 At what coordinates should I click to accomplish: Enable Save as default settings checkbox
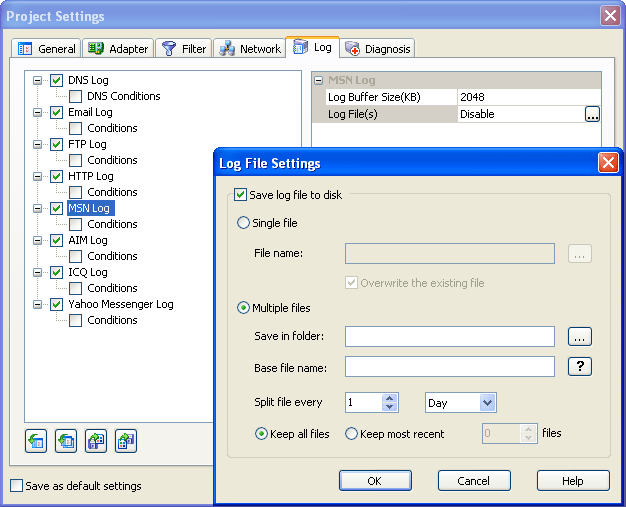(16, 486)
